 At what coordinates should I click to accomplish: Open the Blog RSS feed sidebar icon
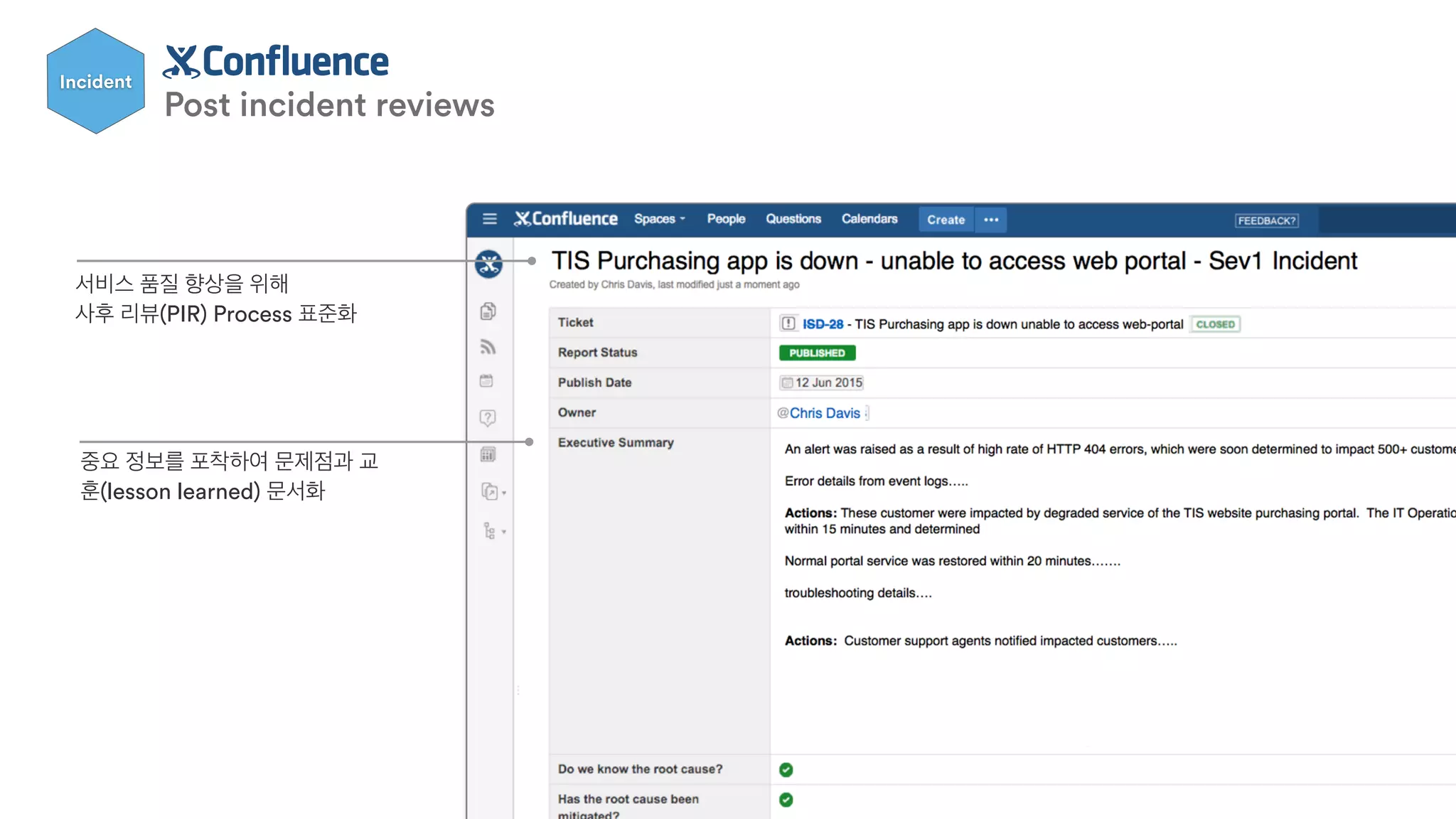pos(488,347)
